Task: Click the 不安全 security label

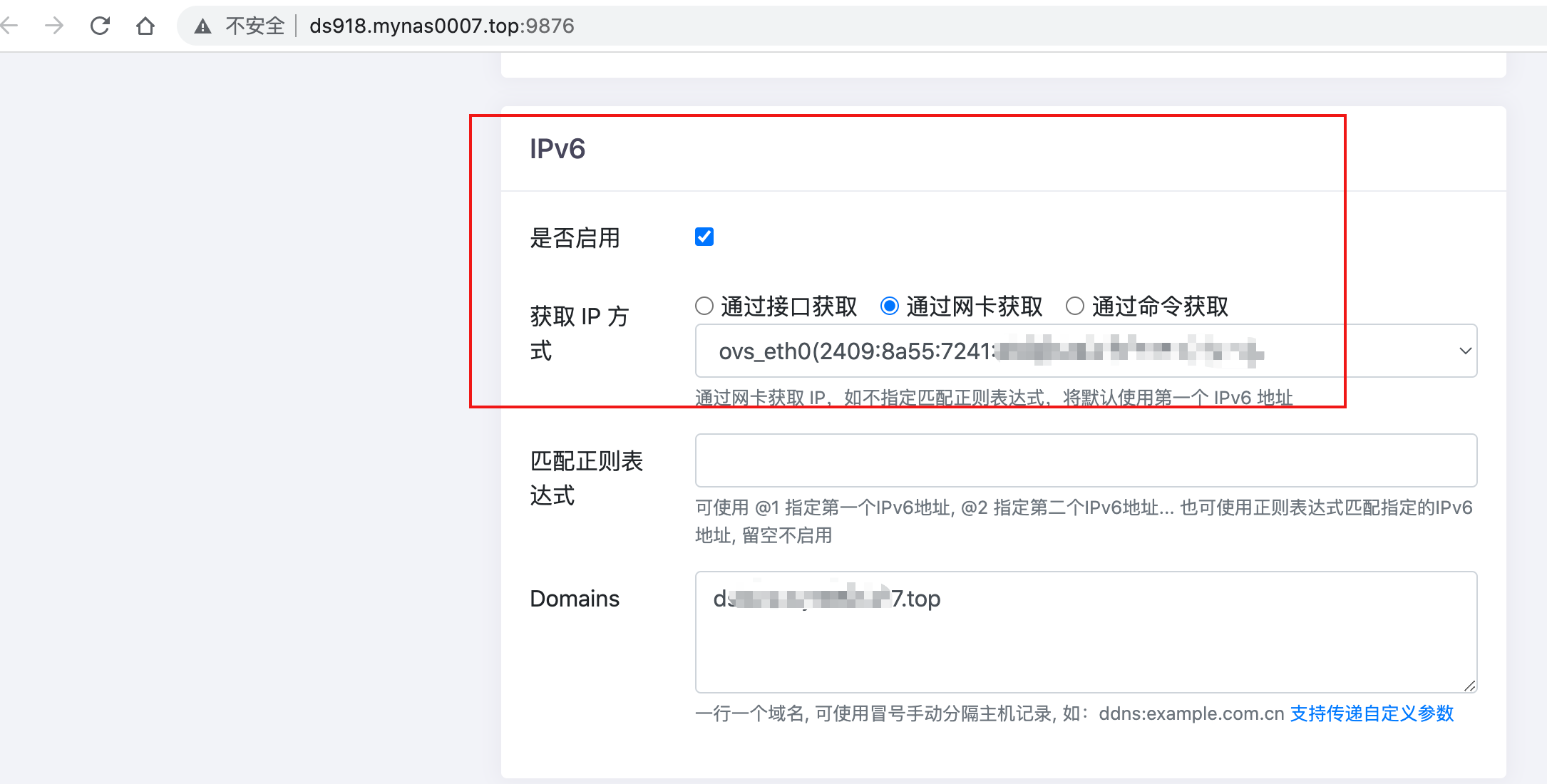Action: coord(255,26)
